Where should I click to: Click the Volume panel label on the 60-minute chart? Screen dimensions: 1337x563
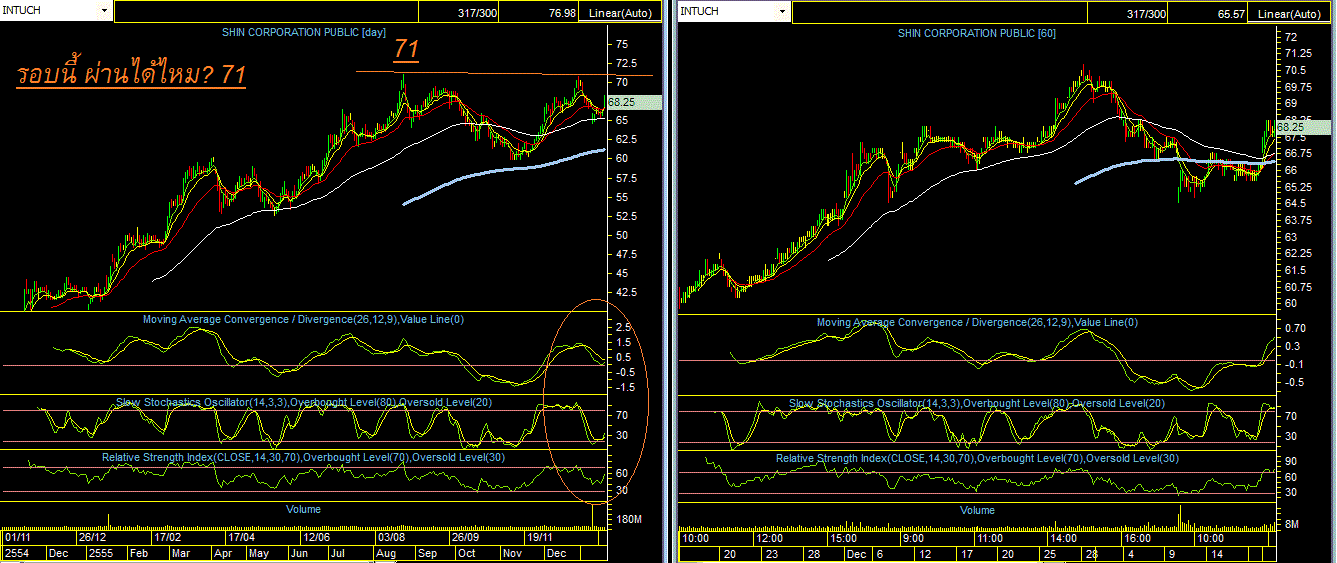(x=977, y=510)
